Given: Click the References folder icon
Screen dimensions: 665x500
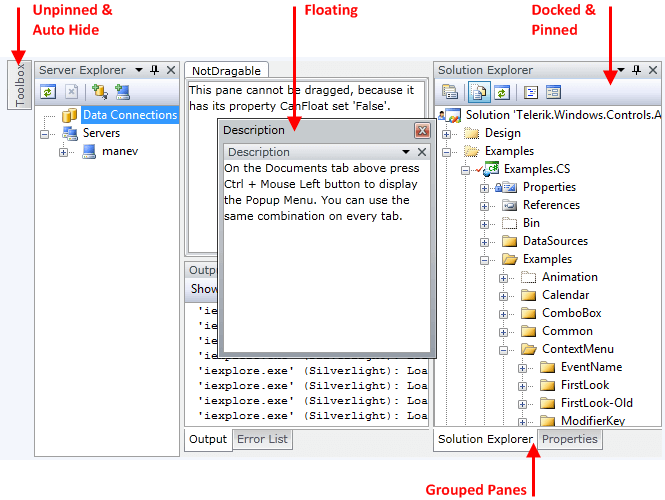Looking at the screenshot, I should (x=510, y=205).
